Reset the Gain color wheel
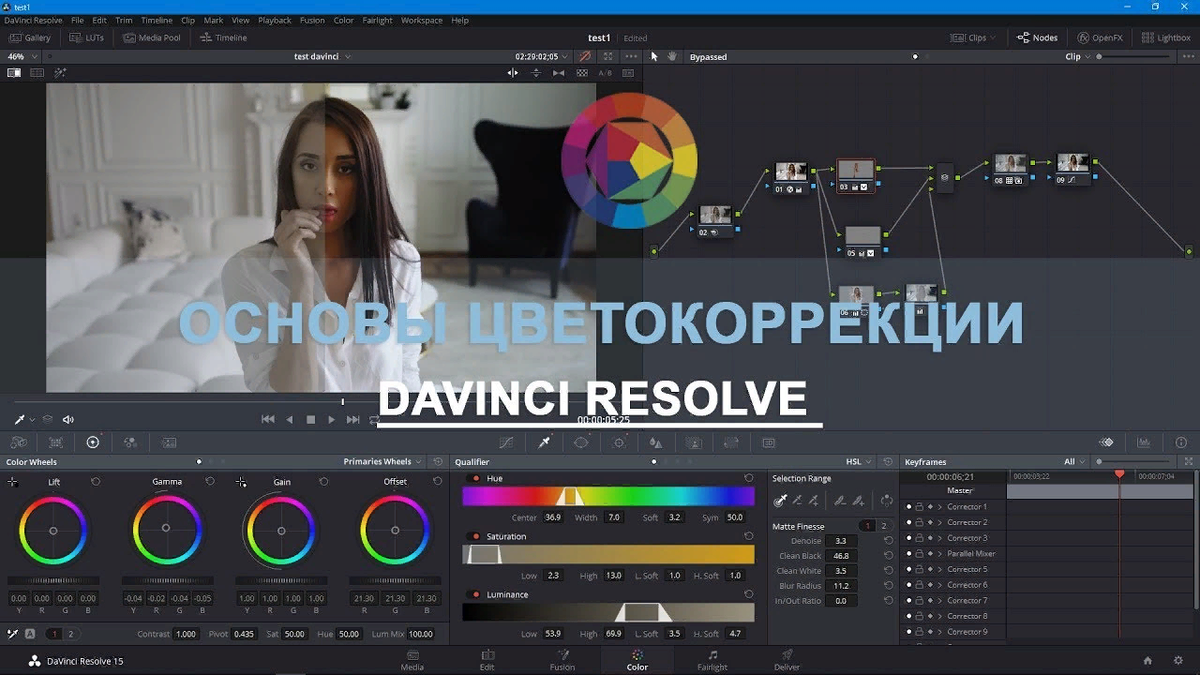The image size is (1200, 675). 324,482
